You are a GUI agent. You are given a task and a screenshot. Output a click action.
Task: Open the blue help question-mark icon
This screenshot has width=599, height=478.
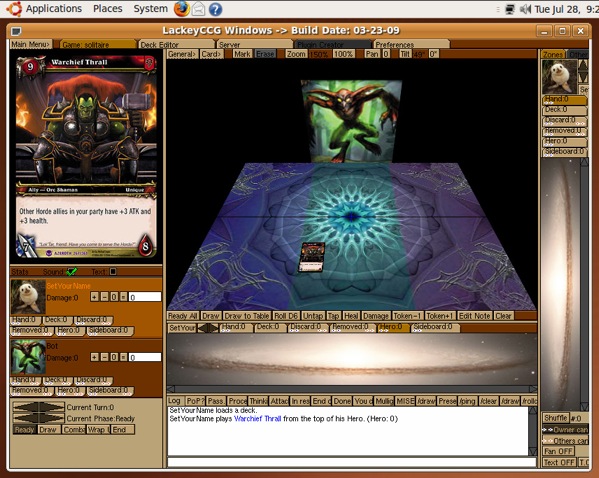pos(215,9)
